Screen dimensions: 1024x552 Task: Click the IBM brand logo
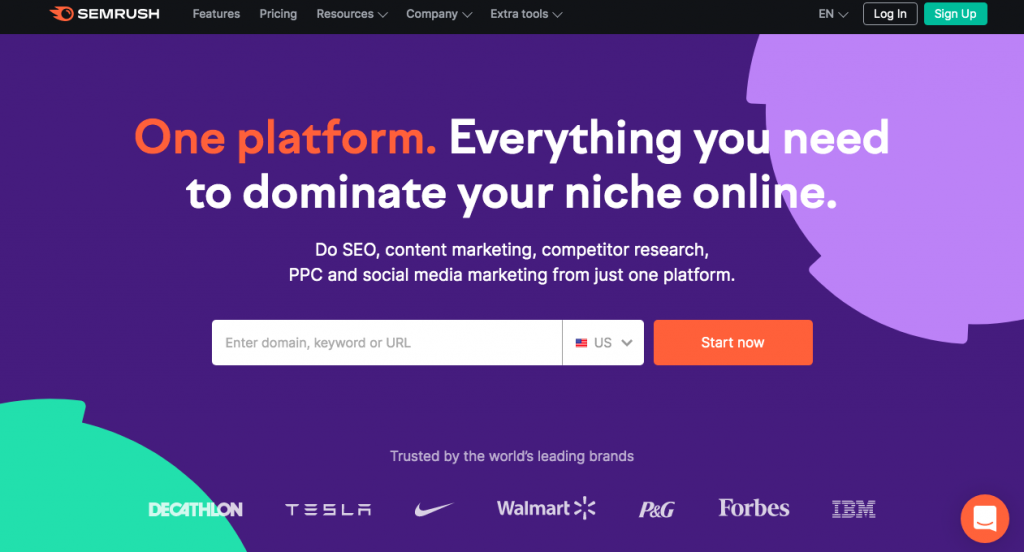pyautogui.click(x=854, y=509)
